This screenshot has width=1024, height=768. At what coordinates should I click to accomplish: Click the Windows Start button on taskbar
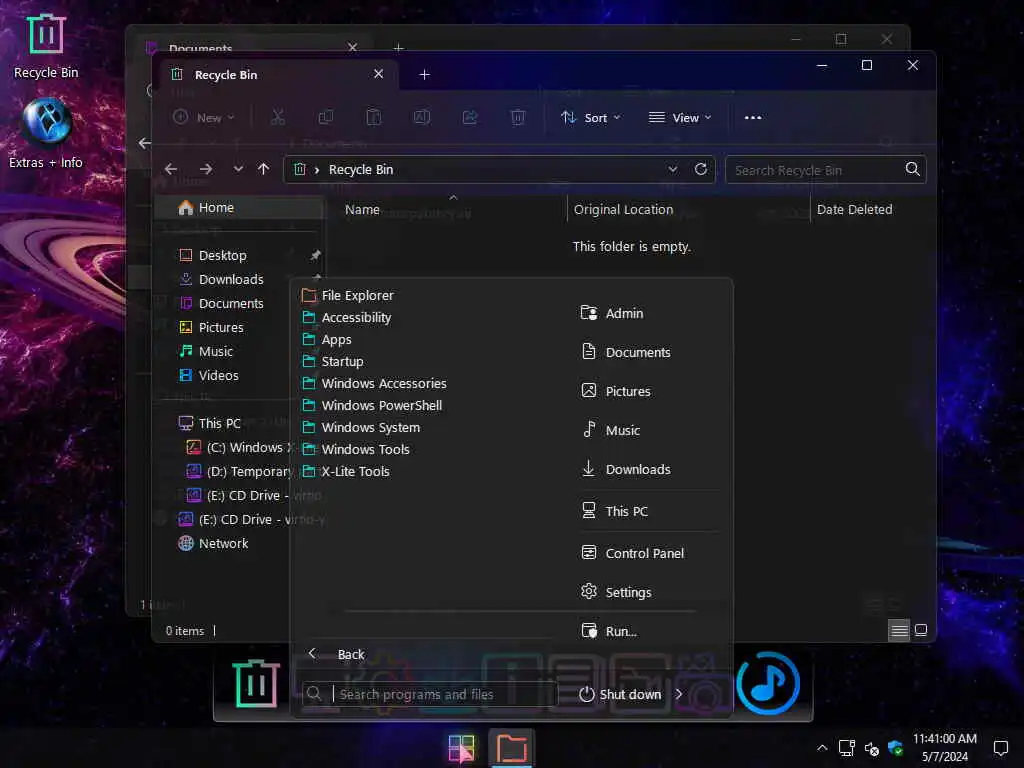tap(462, 748)
